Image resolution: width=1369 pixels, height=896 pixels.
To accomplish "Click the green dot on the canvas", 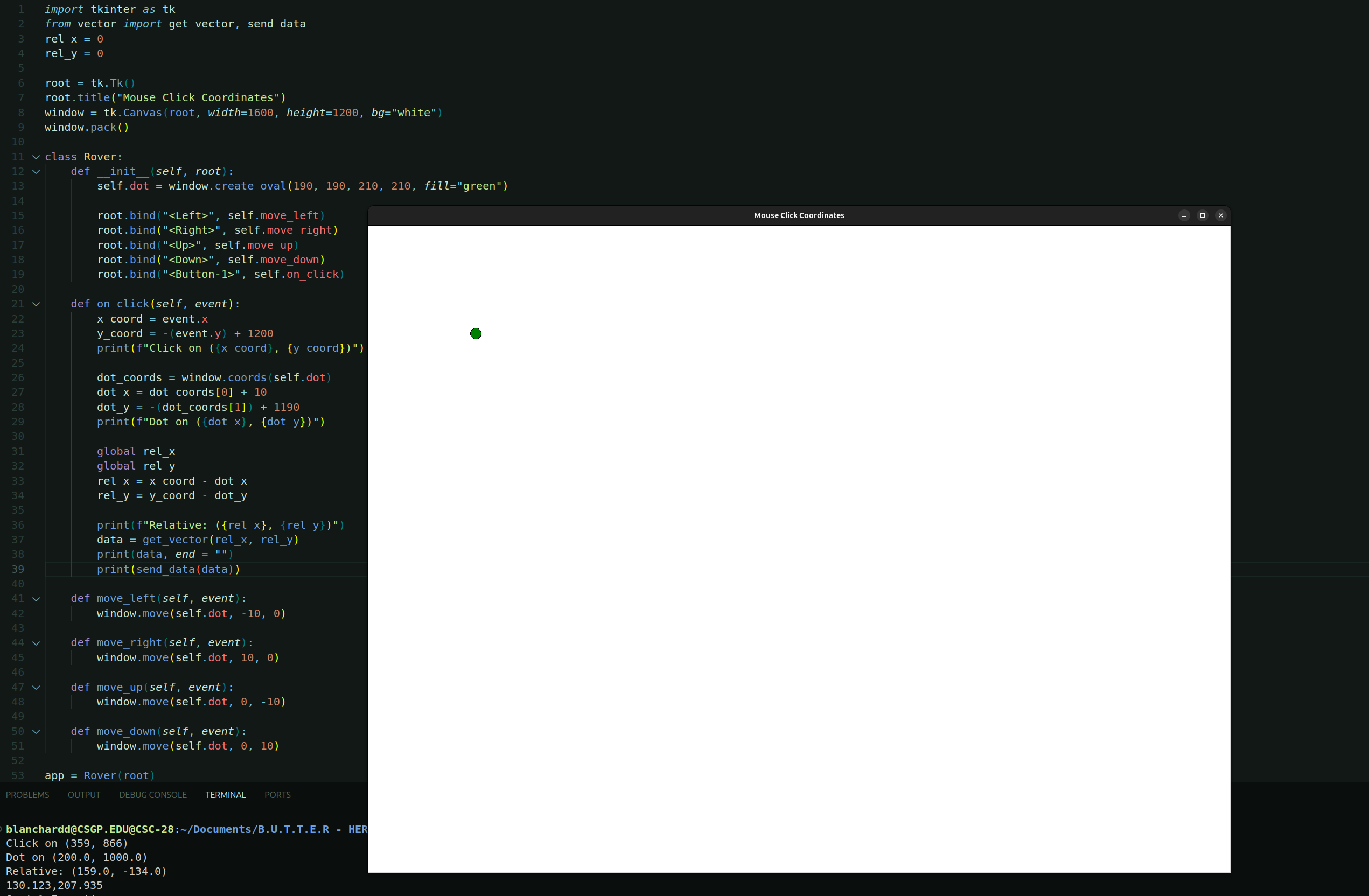I will point(475,333).
